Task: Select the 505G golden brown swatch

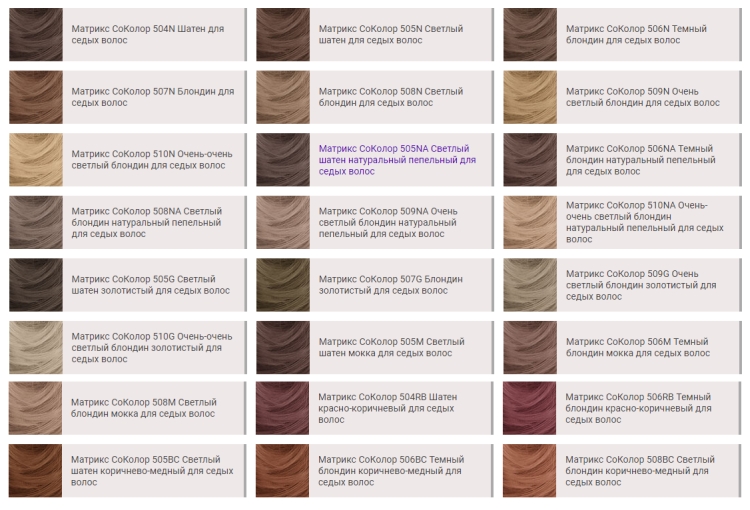Action: coord(36,285)
